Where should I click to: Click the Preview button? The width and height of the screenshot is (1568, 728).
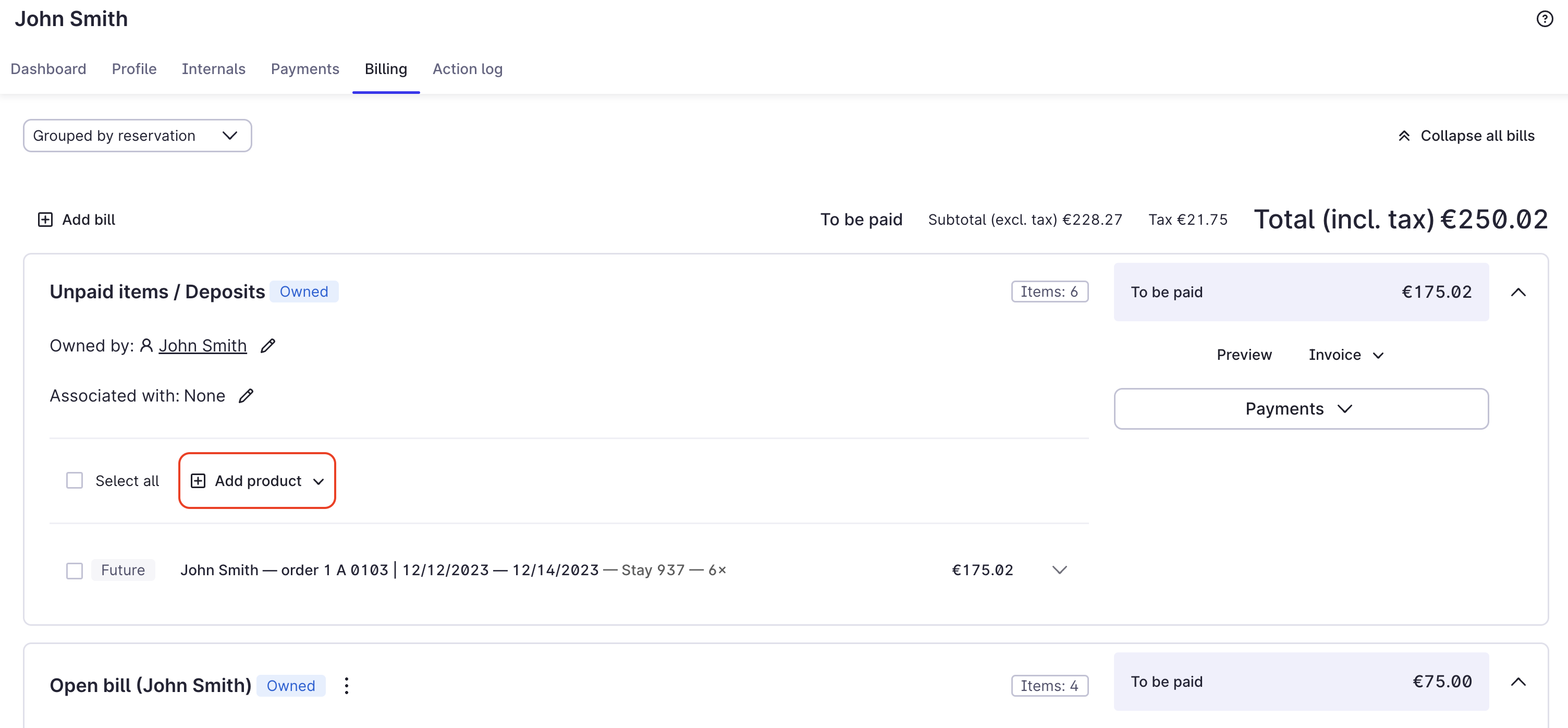(x=1244, y=355)
